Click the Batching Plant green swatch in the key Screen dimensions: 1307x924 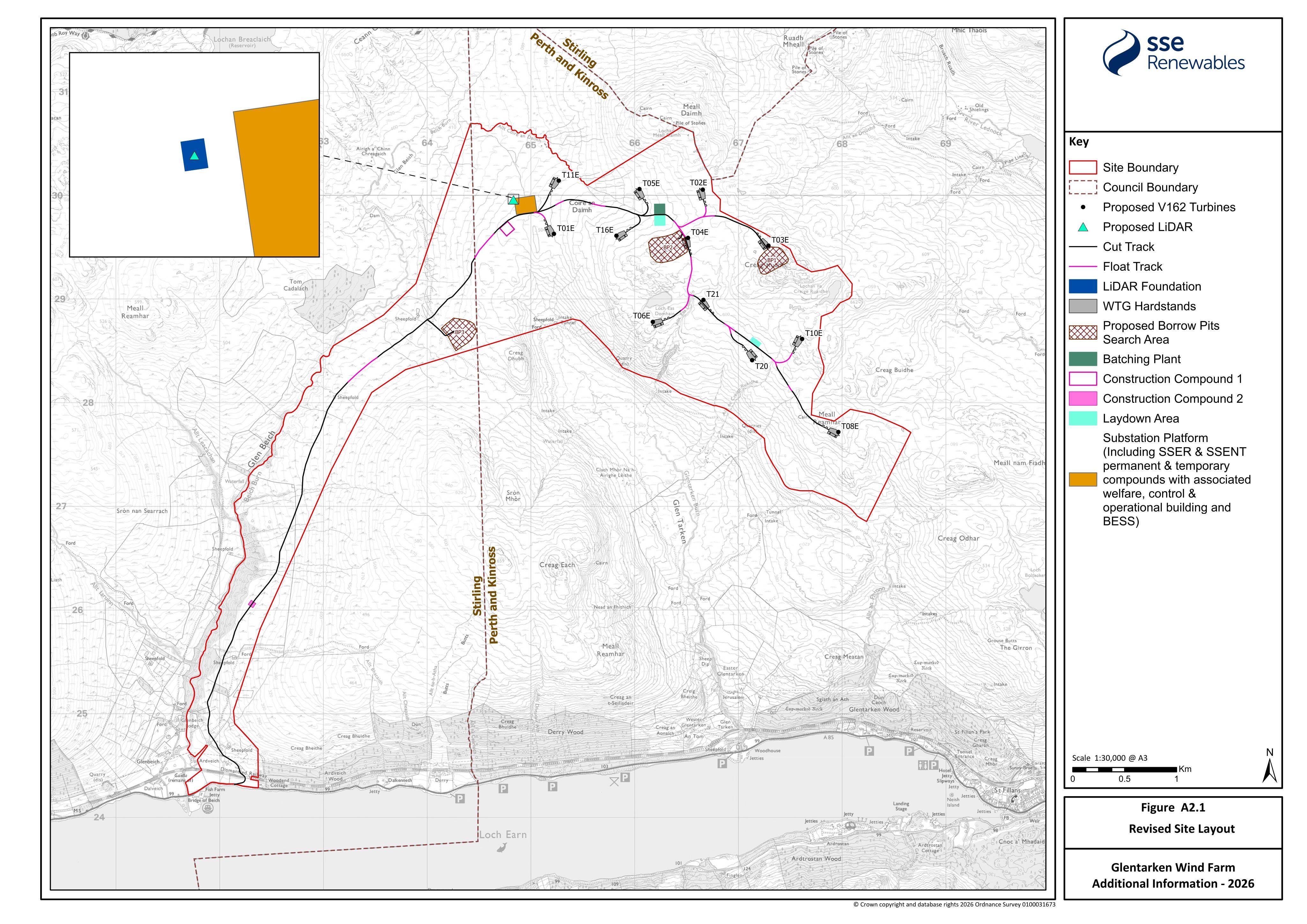click(1083, 359)
